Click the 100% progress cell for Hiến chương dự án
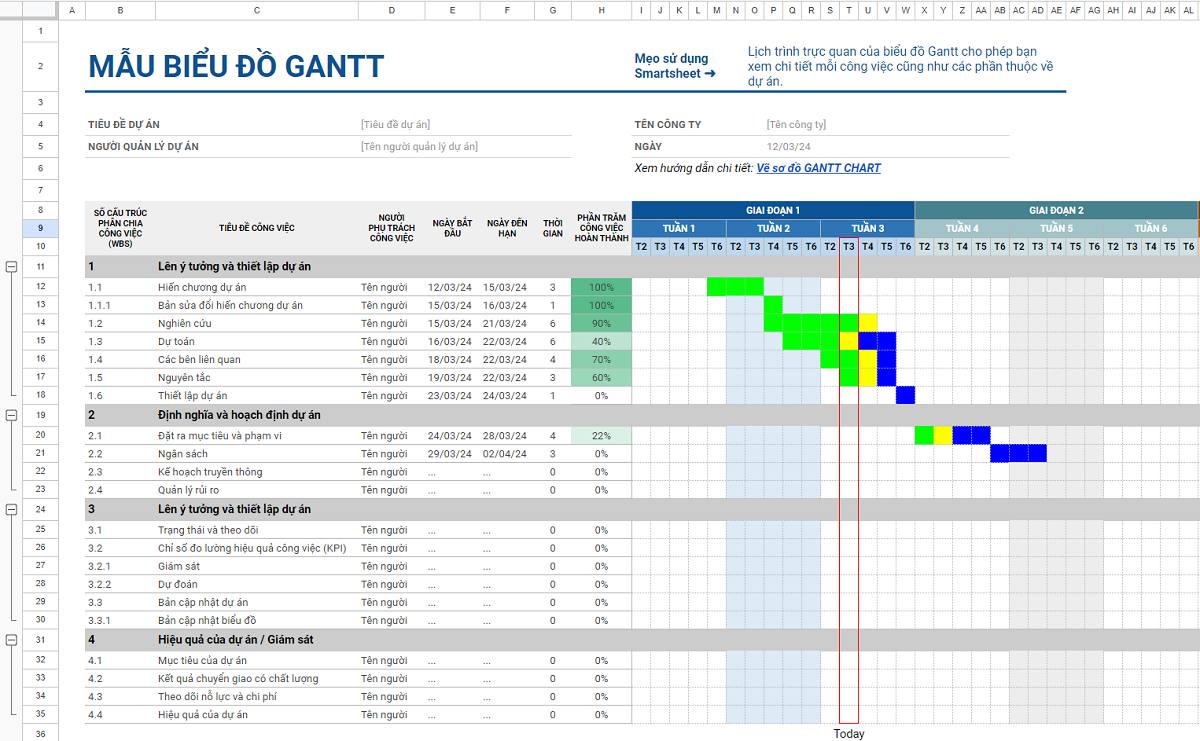 (601, 288)
